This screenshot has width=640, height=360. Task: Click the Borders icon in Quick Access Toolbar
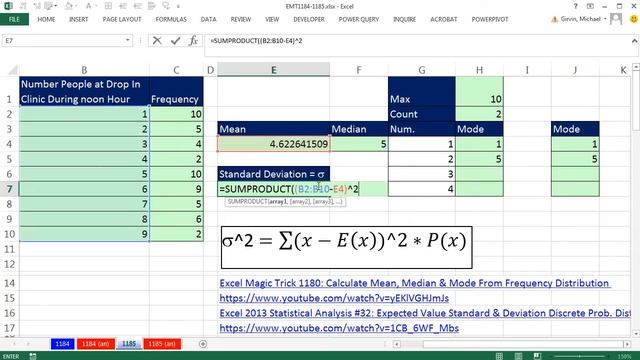click(x=108, y=6)
